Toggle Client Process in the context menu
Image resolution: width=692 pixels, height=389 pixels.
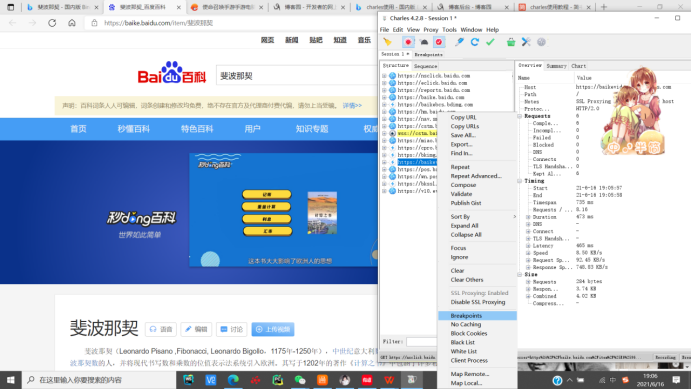tap(469, 361)
